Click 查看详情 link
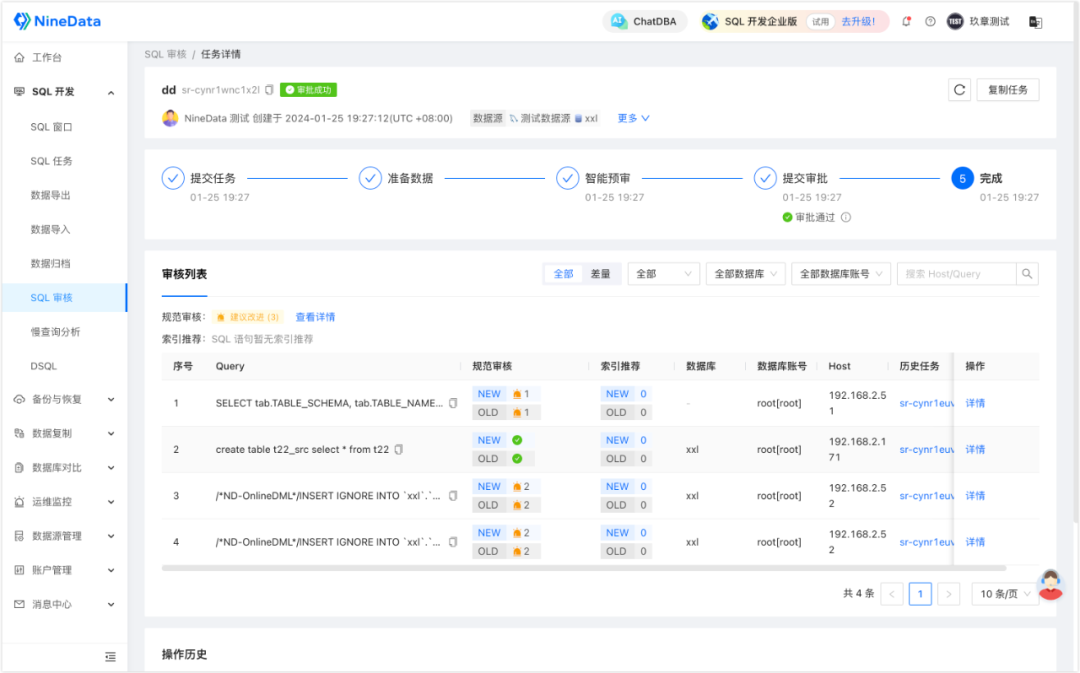The width and height of the screenshot is (1080, 673). 315,317
